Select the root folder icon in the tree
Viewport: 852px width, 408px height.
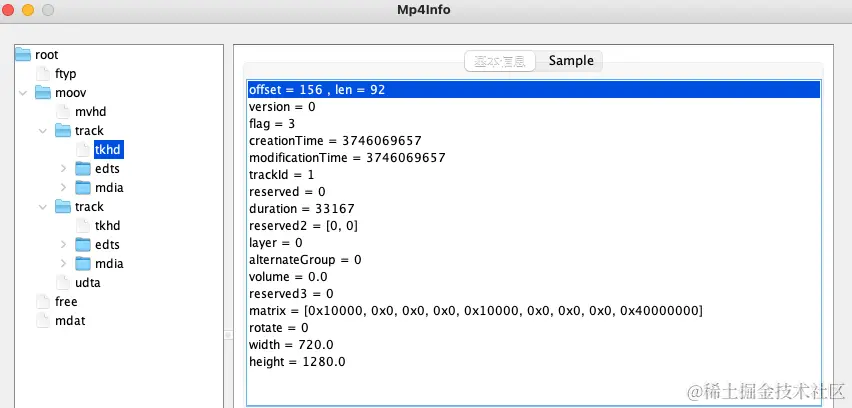23,54
